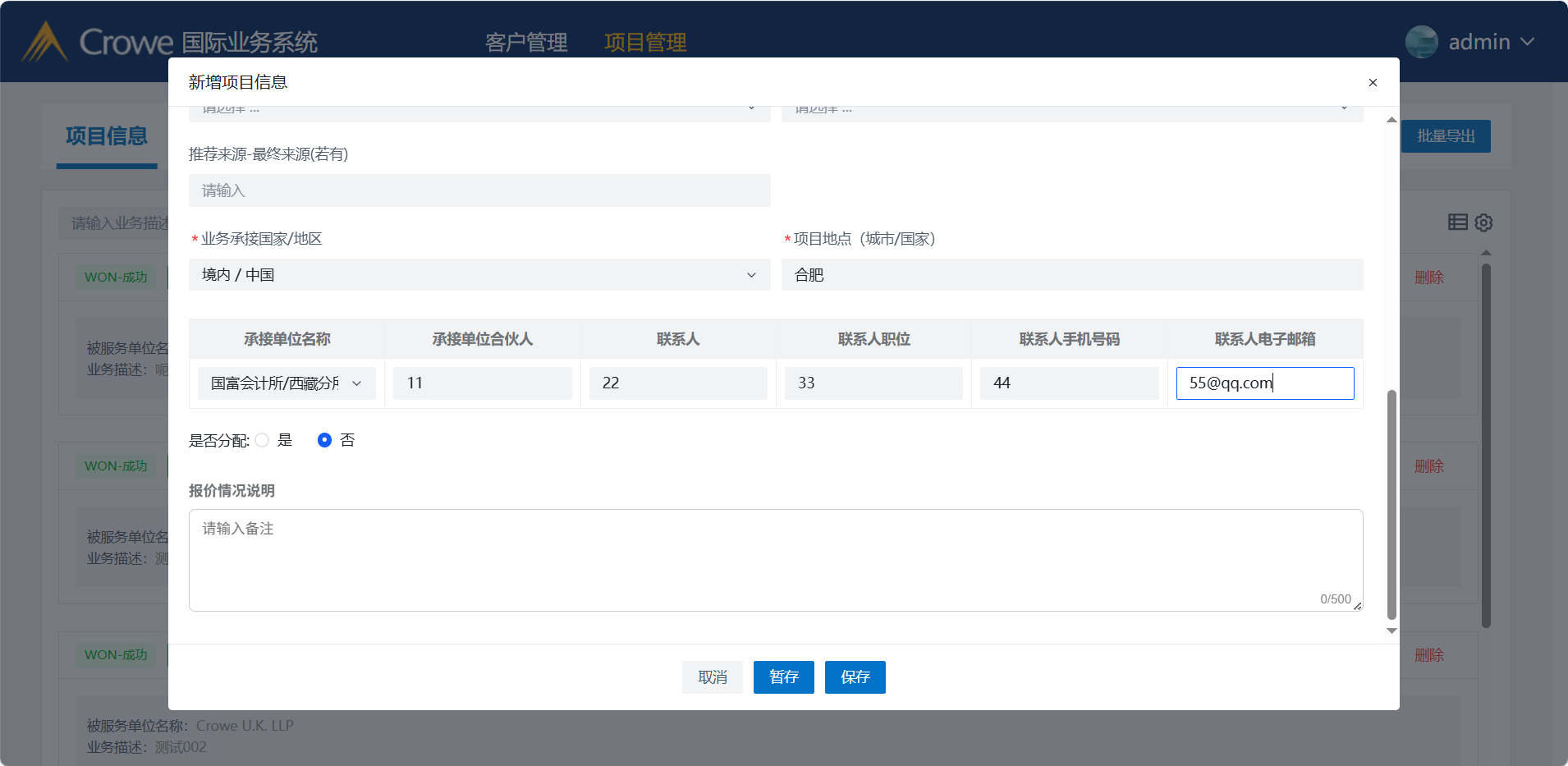Click the dialog vertical scrollbar thumb
1568x766 pixels.
tap(1391, 505)
